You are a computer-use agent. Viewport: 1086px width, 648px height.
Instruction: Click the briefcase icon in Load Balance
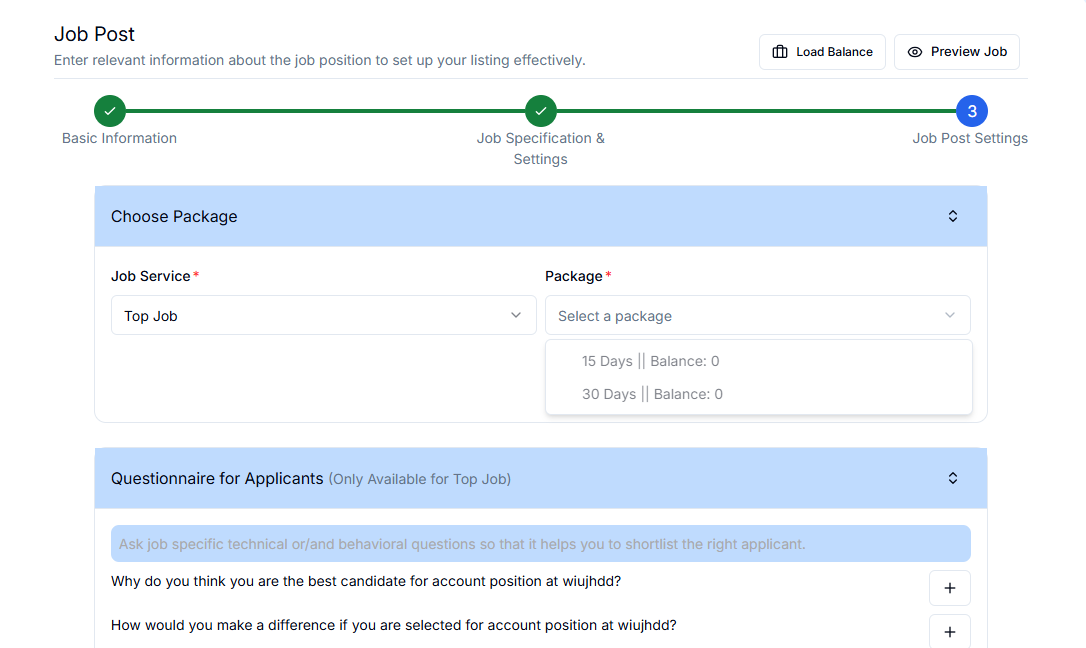(781, 52)
